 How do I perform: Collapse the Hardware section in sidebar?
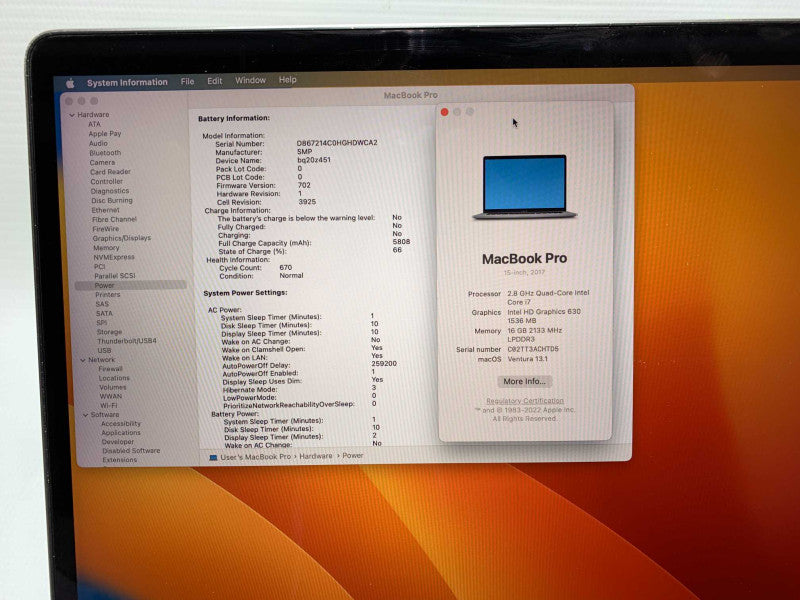72,115
